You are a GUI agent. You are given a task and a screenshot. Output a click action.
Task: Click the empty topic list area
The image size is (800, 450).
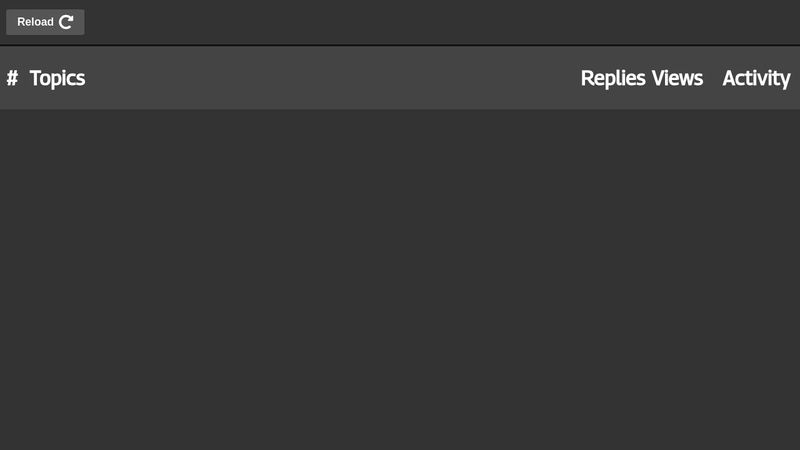[x=400, y=280]
